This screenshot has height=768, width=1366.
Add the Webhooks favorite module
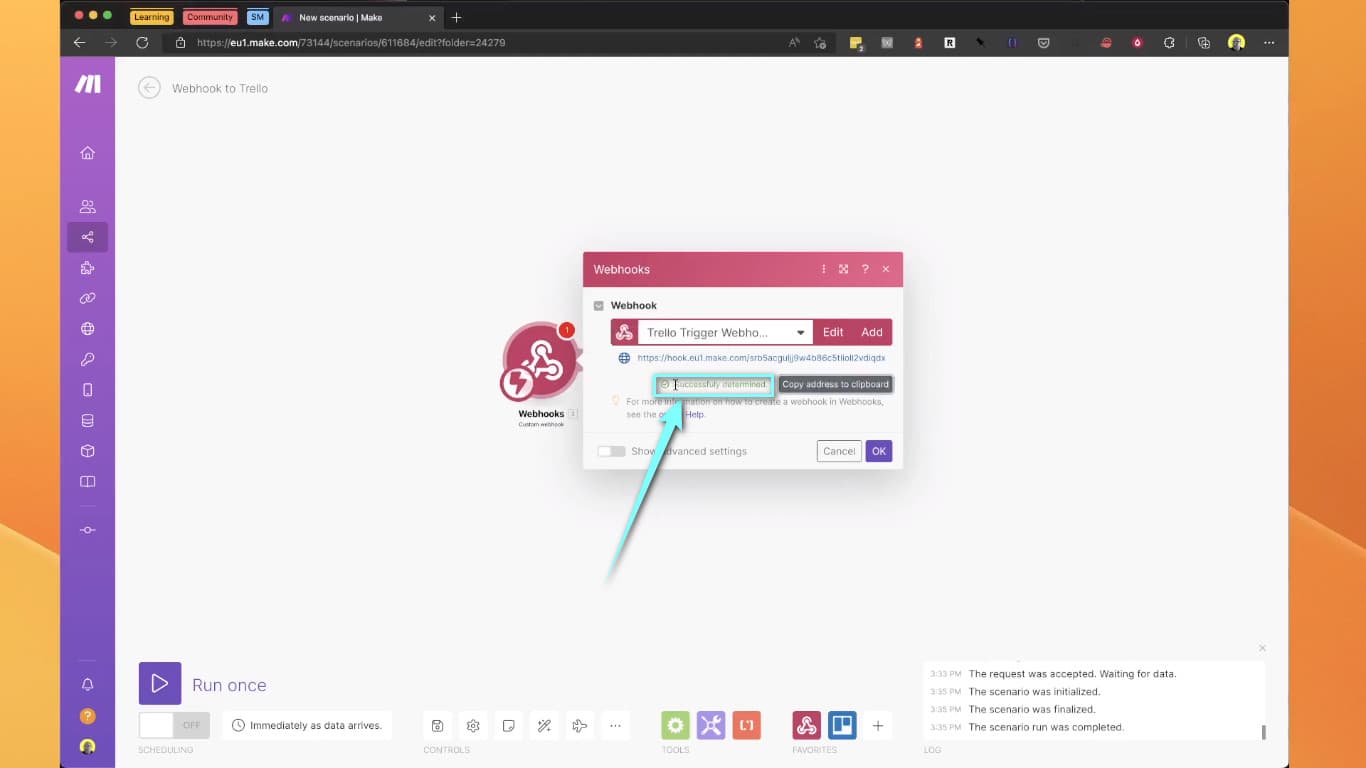807,725
